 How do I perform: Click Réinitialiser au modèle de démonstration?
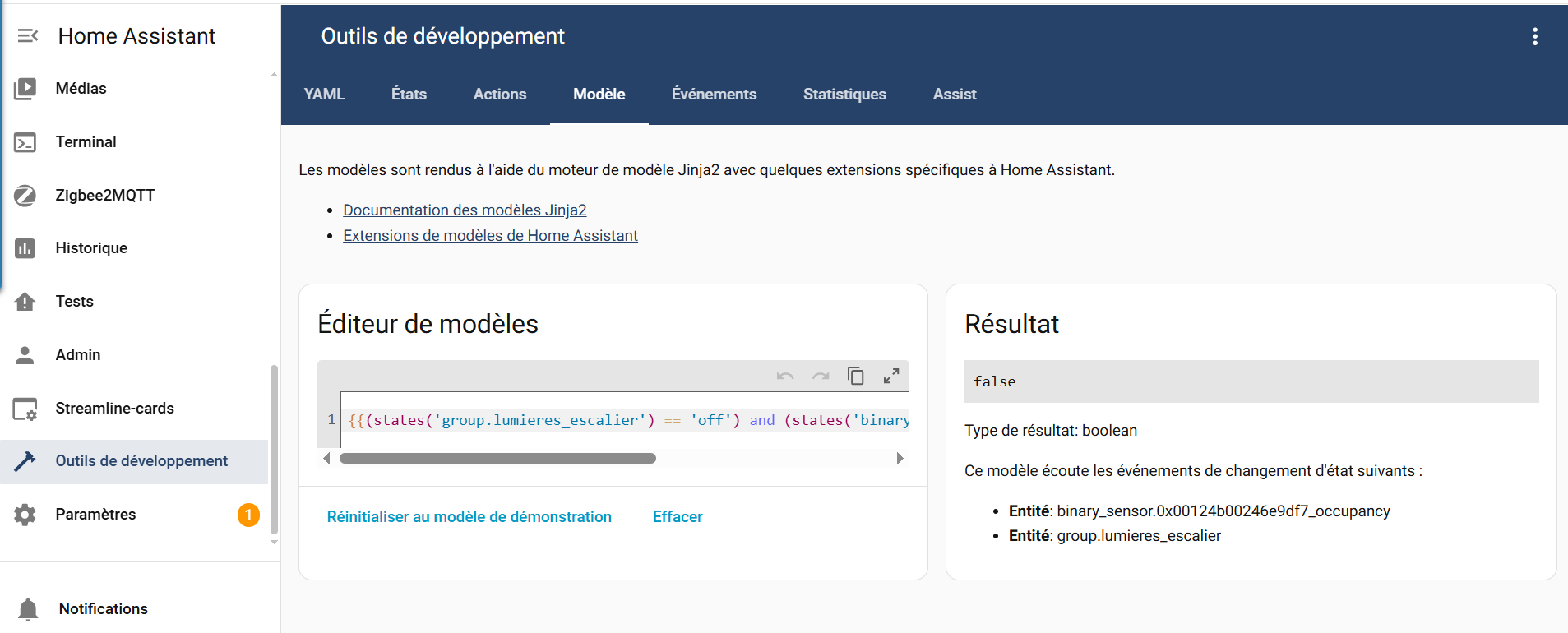click(x=469, y=517)
